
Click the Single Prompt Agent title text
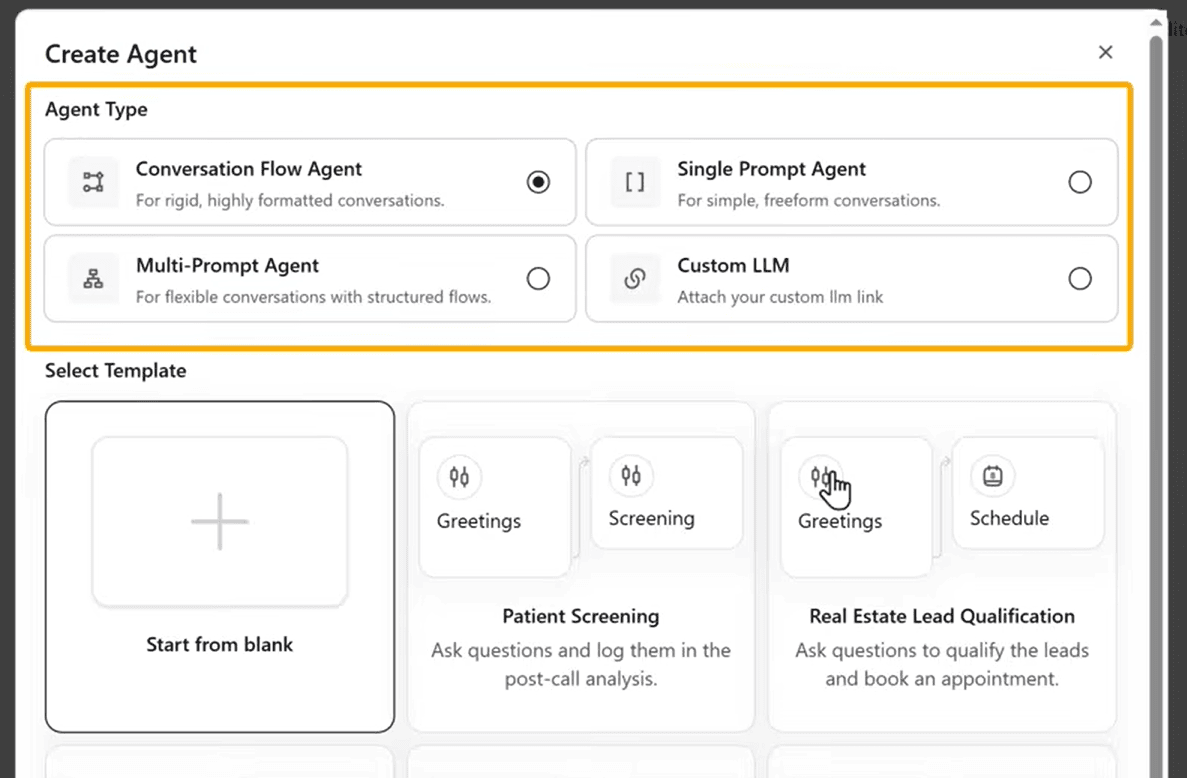(771, 169)
